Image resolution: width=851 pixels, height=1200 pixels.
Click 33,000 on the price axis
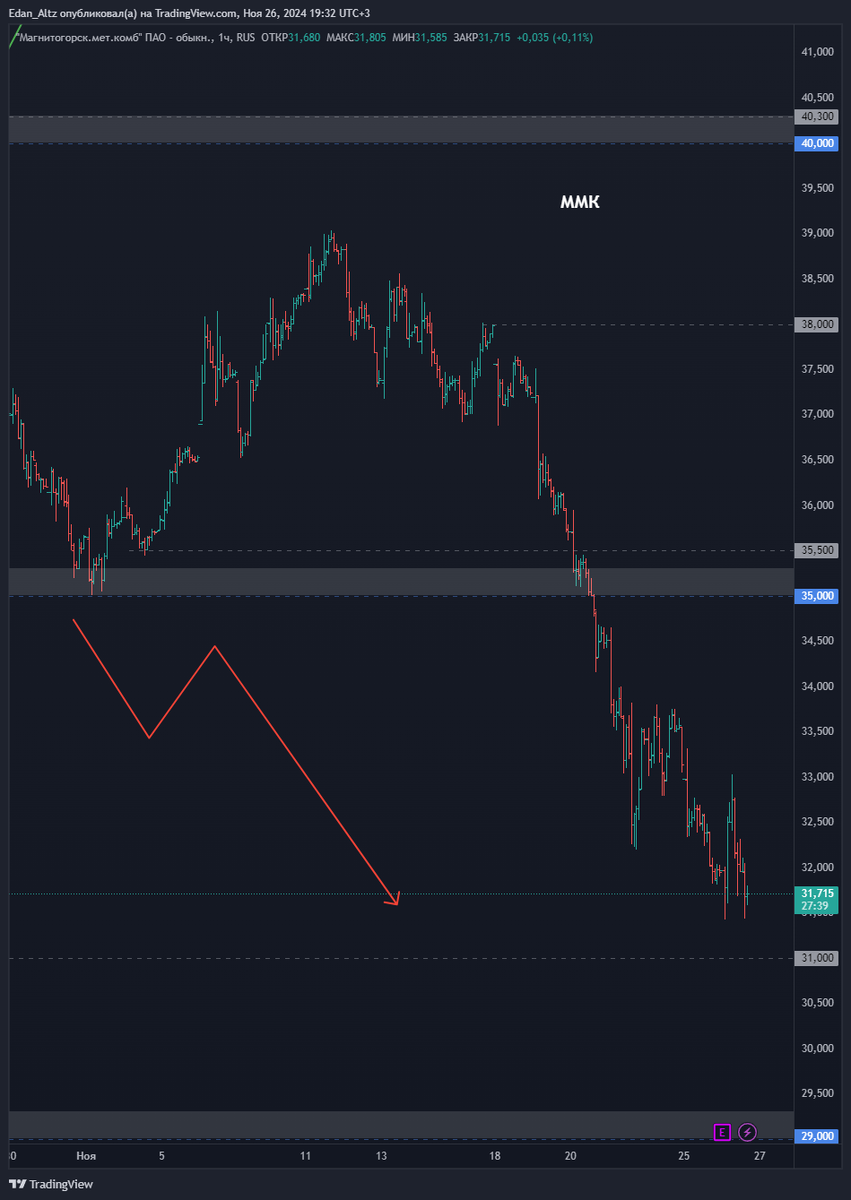point(818,777)
